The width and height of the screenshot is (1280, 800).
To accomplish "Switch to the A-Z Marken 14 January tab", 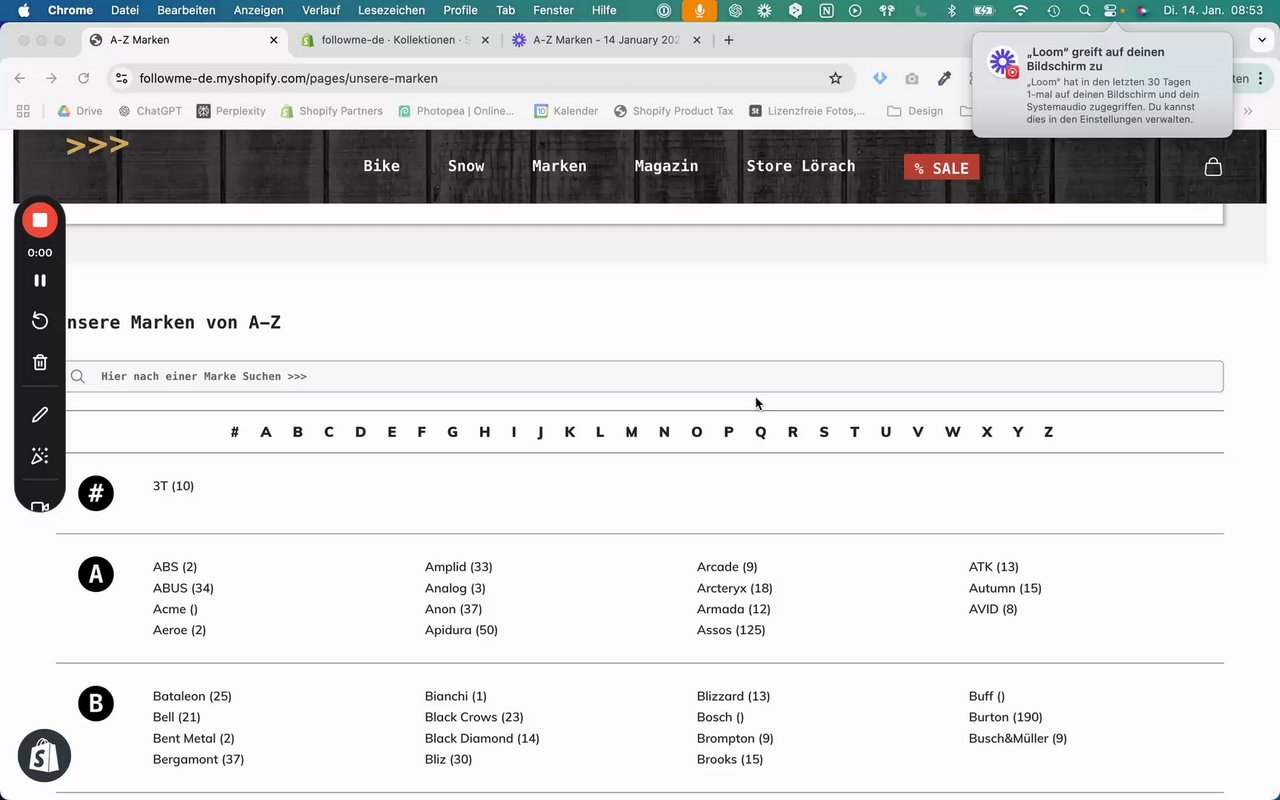I will [605, 40].
